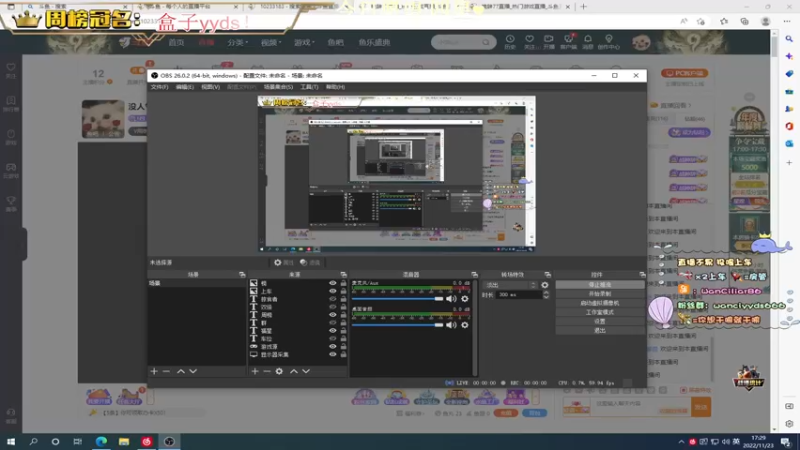Click the 停止推流 button
The height and width of the screenshot is (450, 800).
point(599,285)
